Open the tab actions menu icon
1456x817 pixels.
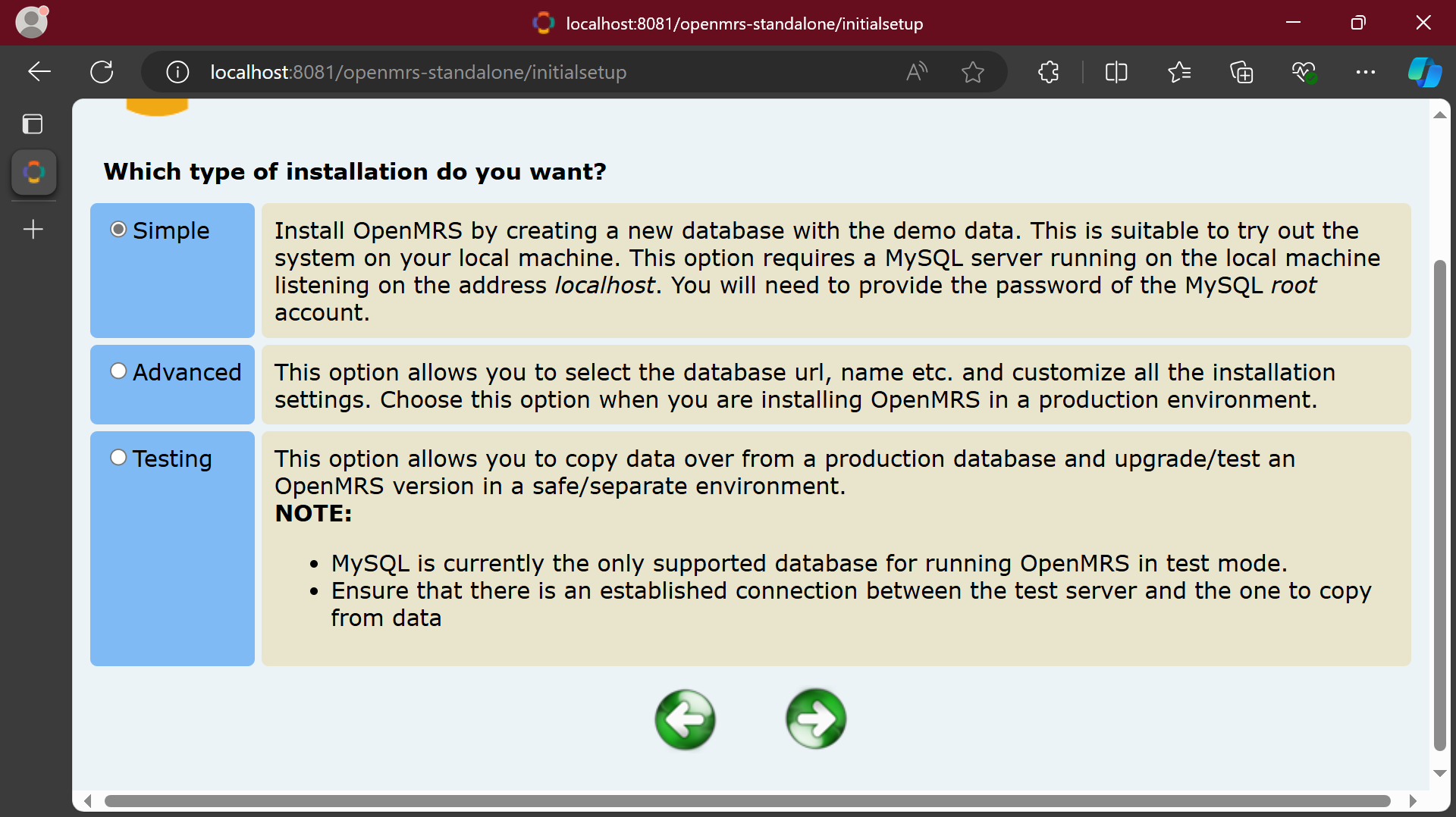[33, 124]
